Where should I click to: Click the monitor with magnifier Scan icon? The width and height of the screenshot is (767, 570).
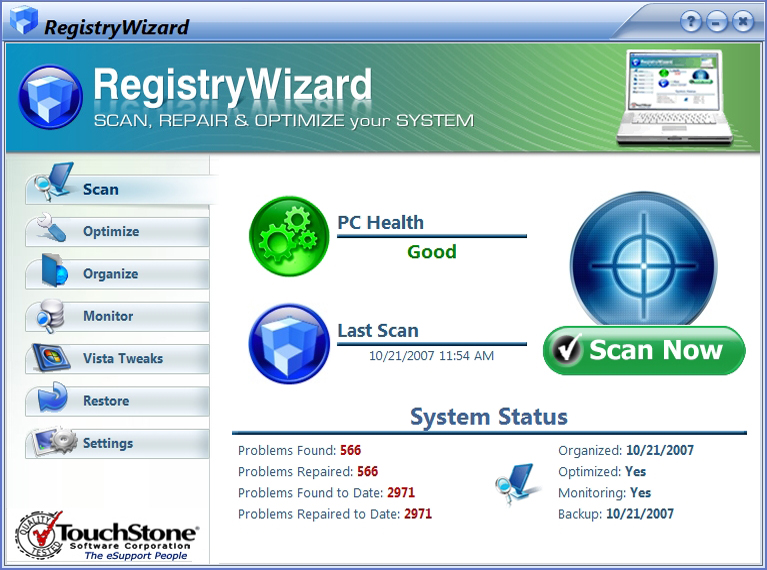pos(54,182)
